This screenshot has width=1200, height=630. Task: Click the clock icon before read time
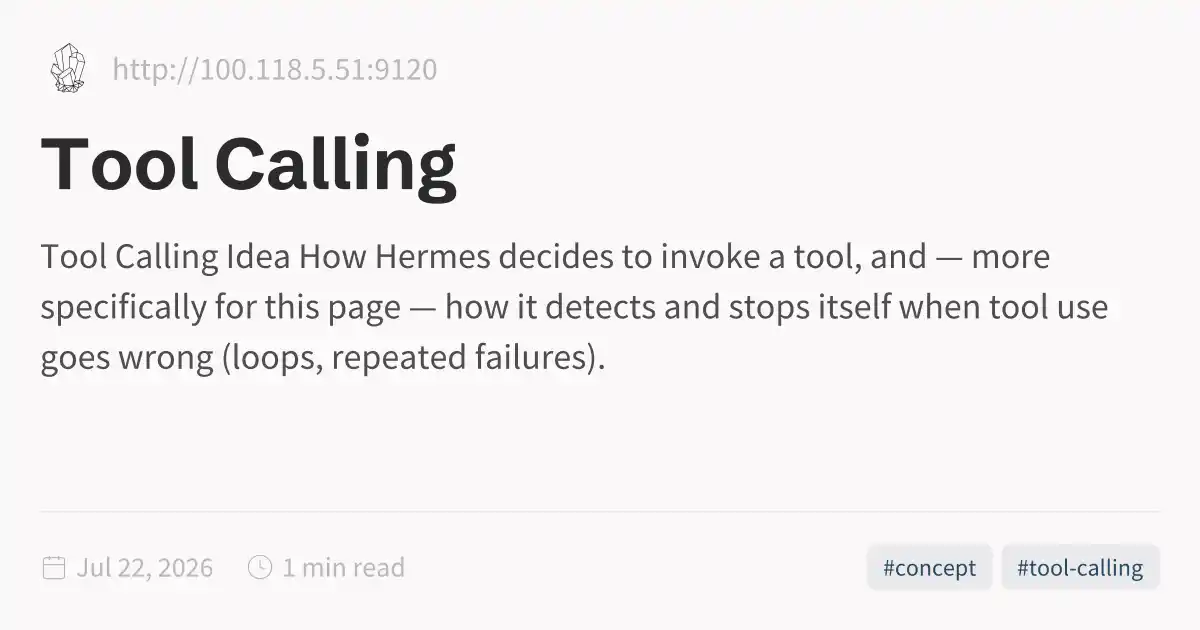260,568
